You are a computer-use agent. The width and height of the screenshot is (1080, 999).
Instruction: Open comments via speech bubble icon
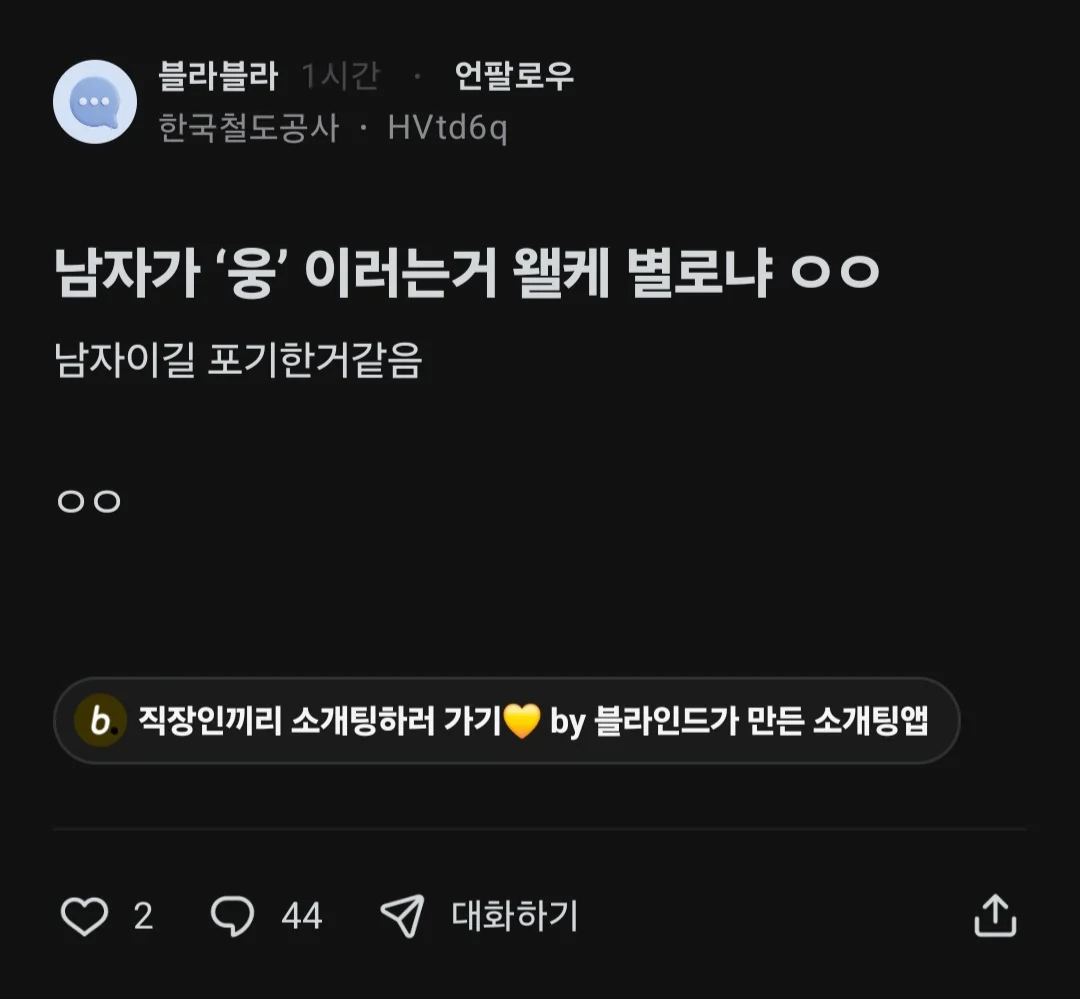tap(233, 916)
